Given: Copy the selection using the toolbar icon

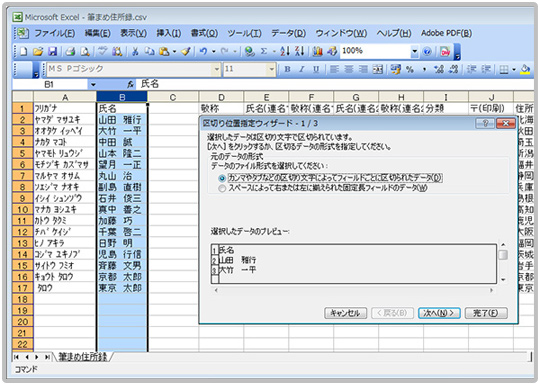Looking at the screenshot, I should coord(149,52).
